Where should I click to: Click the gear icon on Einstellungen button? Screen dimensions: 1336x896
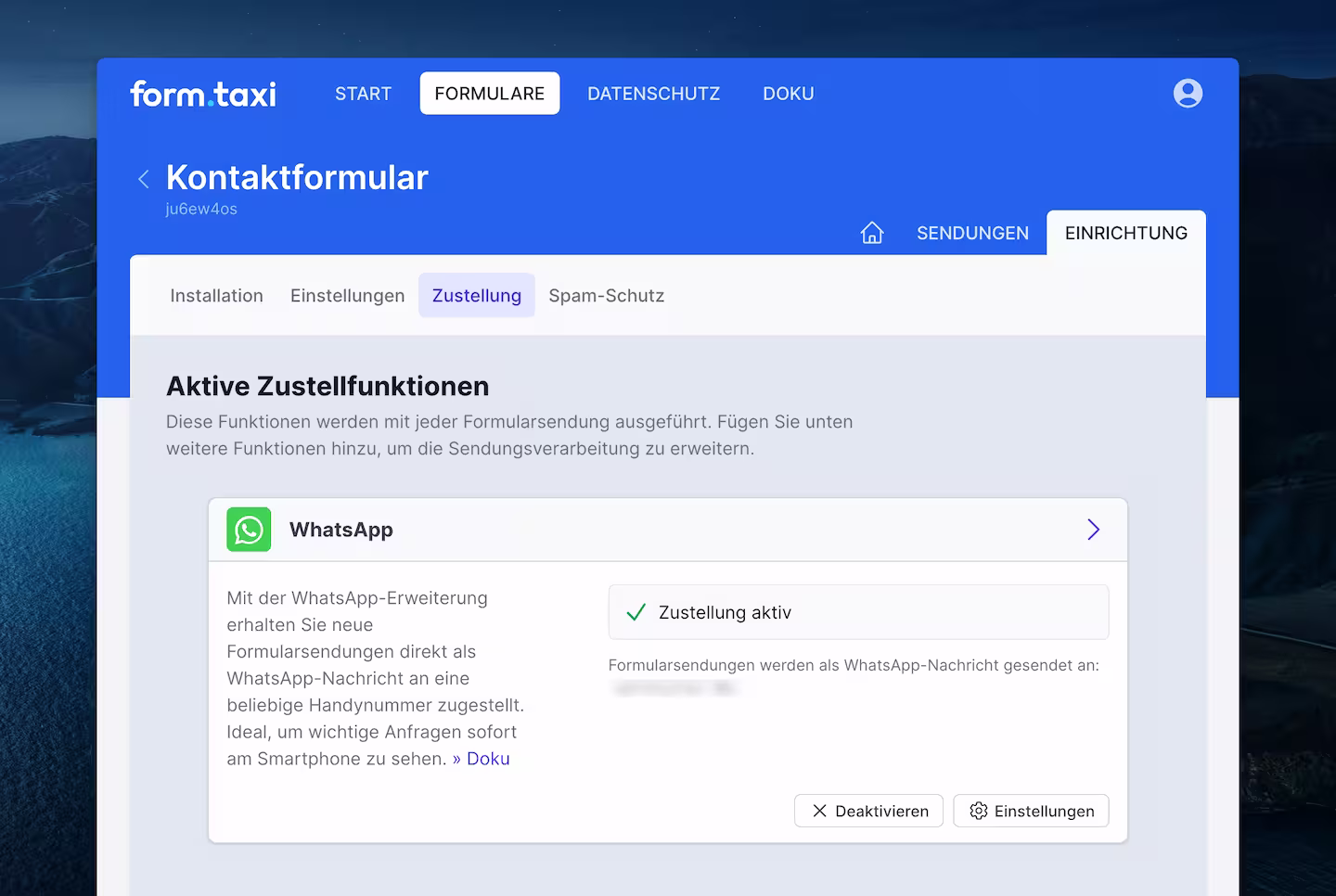point(978,811)
